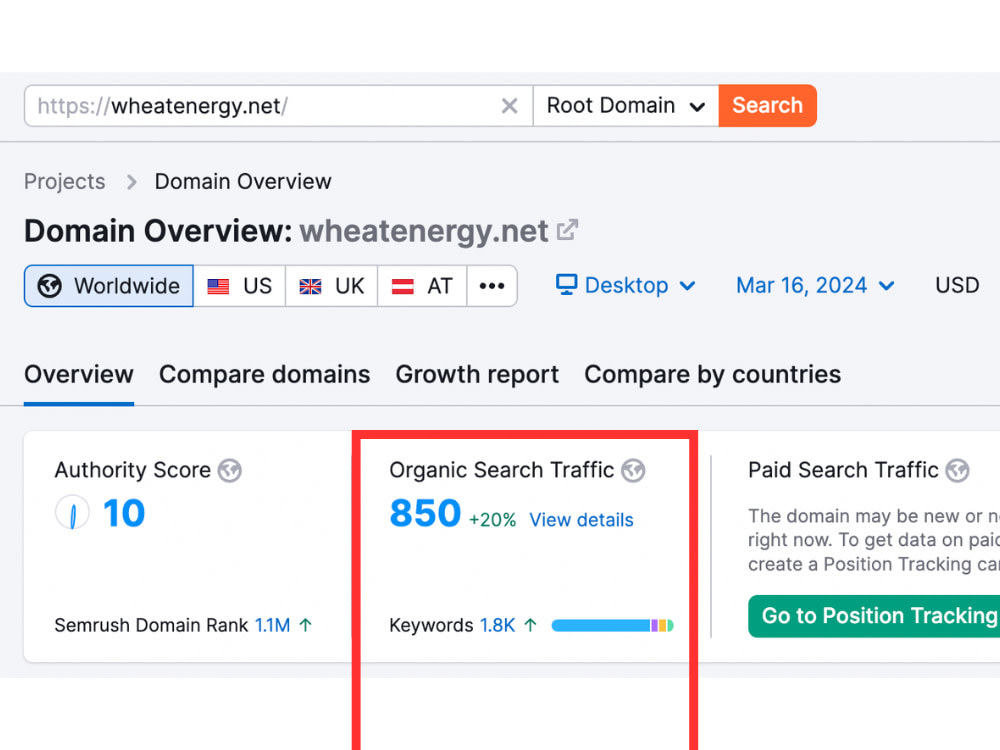This screenshot has width=1000, height=750.
Task: Click organic traffic value 850
Action: (425, 513)
